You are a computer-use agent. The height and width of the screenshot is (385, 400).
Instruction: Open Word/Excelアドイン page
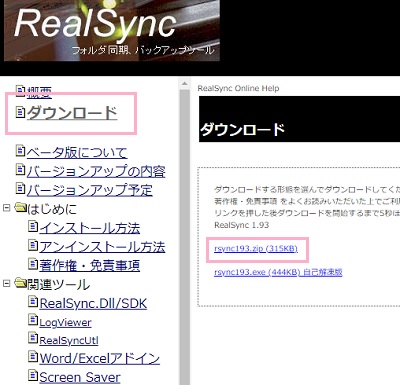[100, 359]
